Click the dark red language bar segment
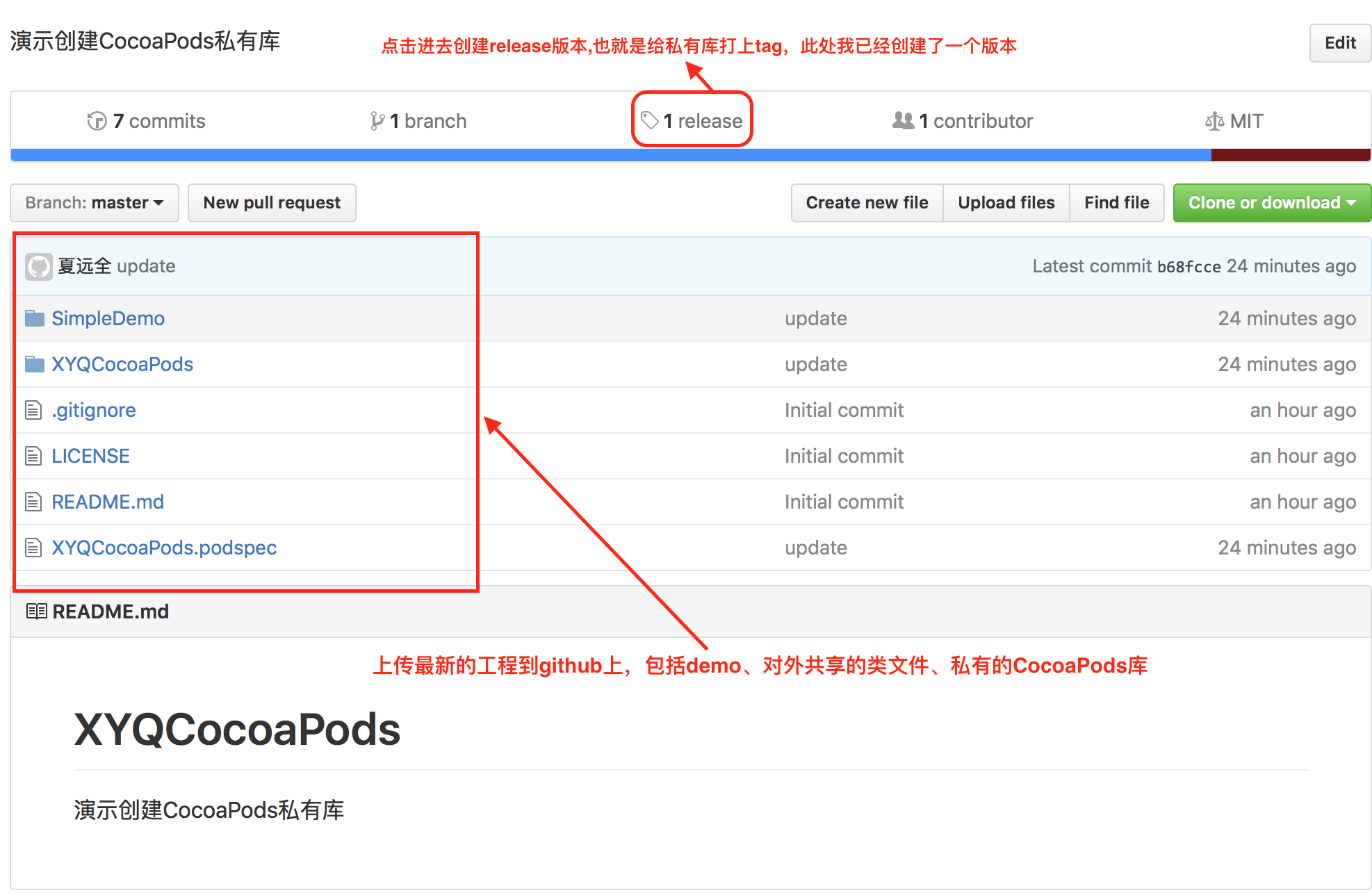 (1291, 155)
